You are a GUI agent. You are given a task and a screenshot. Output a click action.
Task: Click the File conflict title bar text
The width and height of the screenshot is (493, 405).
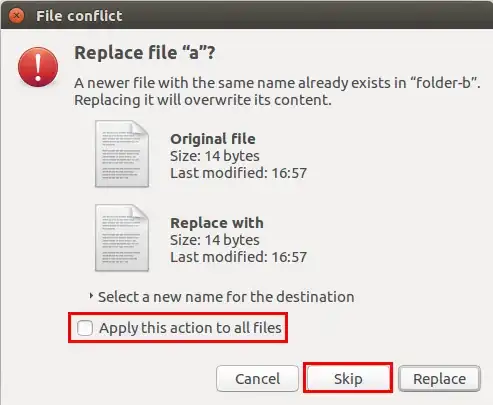(79, 16)
